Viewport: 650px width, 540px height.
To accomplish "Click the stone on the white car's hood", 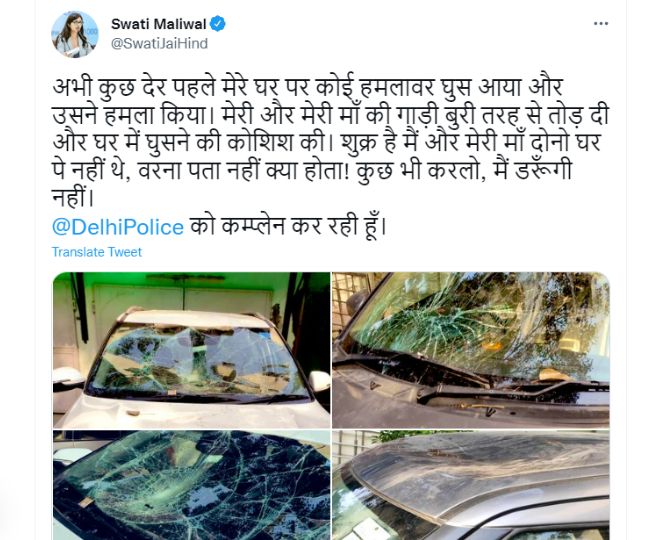I will [x=133, y=413].
